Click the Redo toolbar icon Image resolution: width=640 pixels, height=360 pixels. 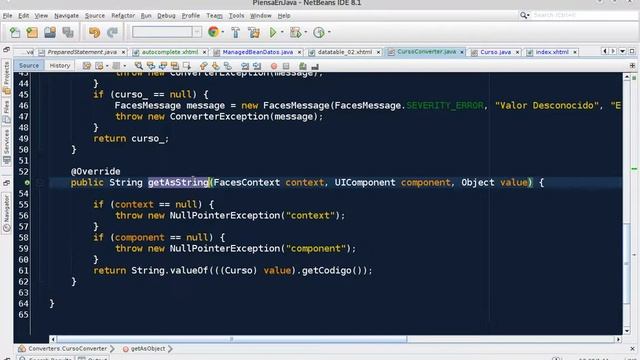tap(112, 32)
